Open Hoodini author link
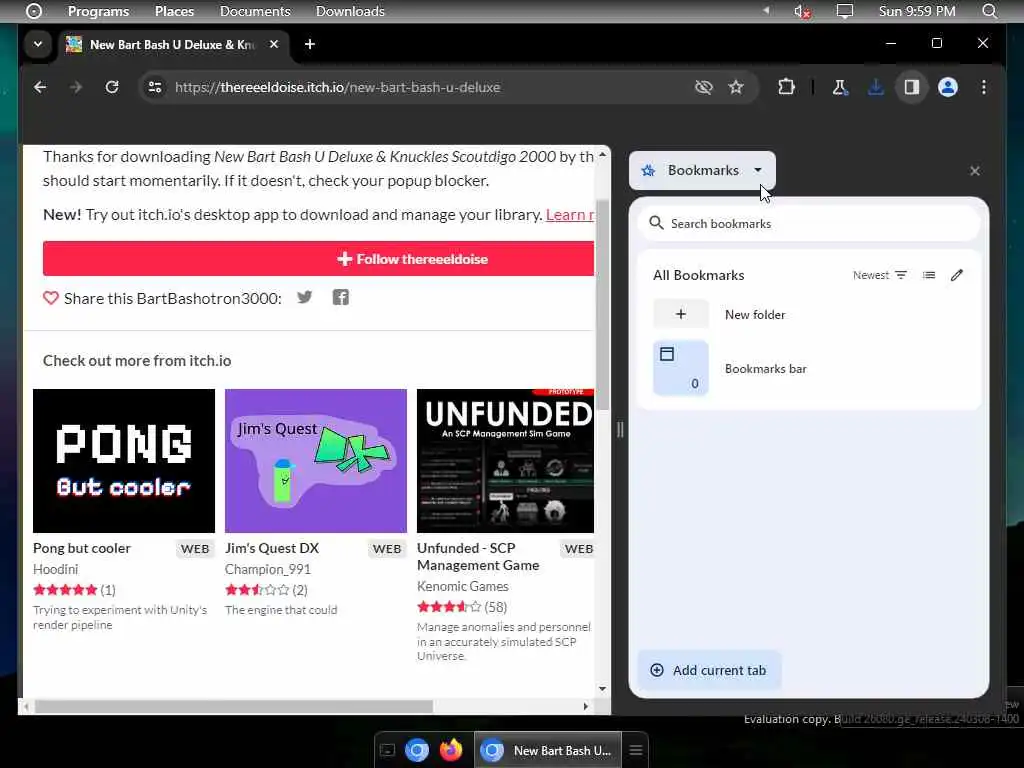 tap(56, 569)
